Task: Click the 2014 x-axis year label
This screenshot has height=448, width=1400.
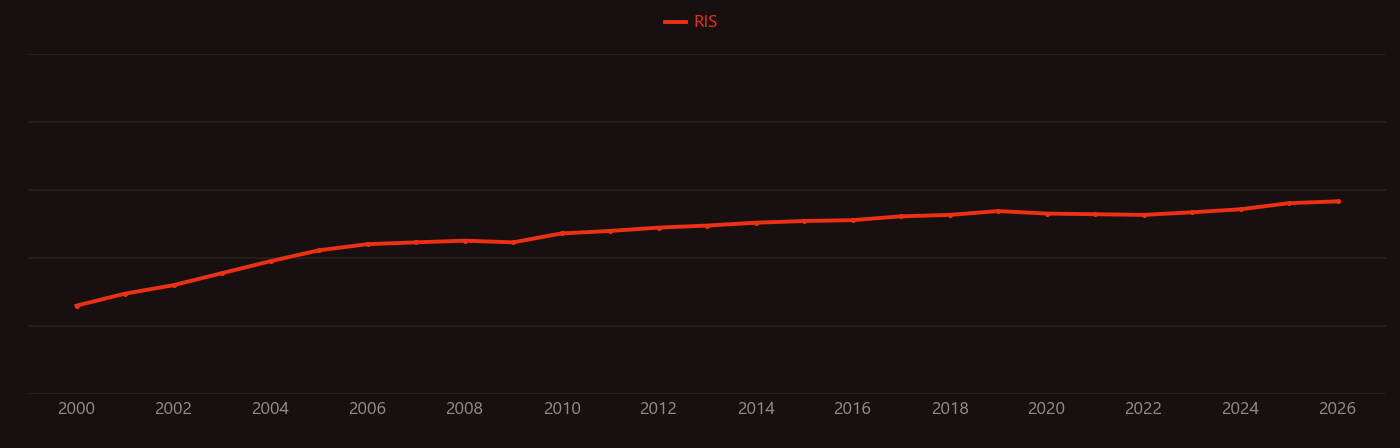Action: [756, 409]
